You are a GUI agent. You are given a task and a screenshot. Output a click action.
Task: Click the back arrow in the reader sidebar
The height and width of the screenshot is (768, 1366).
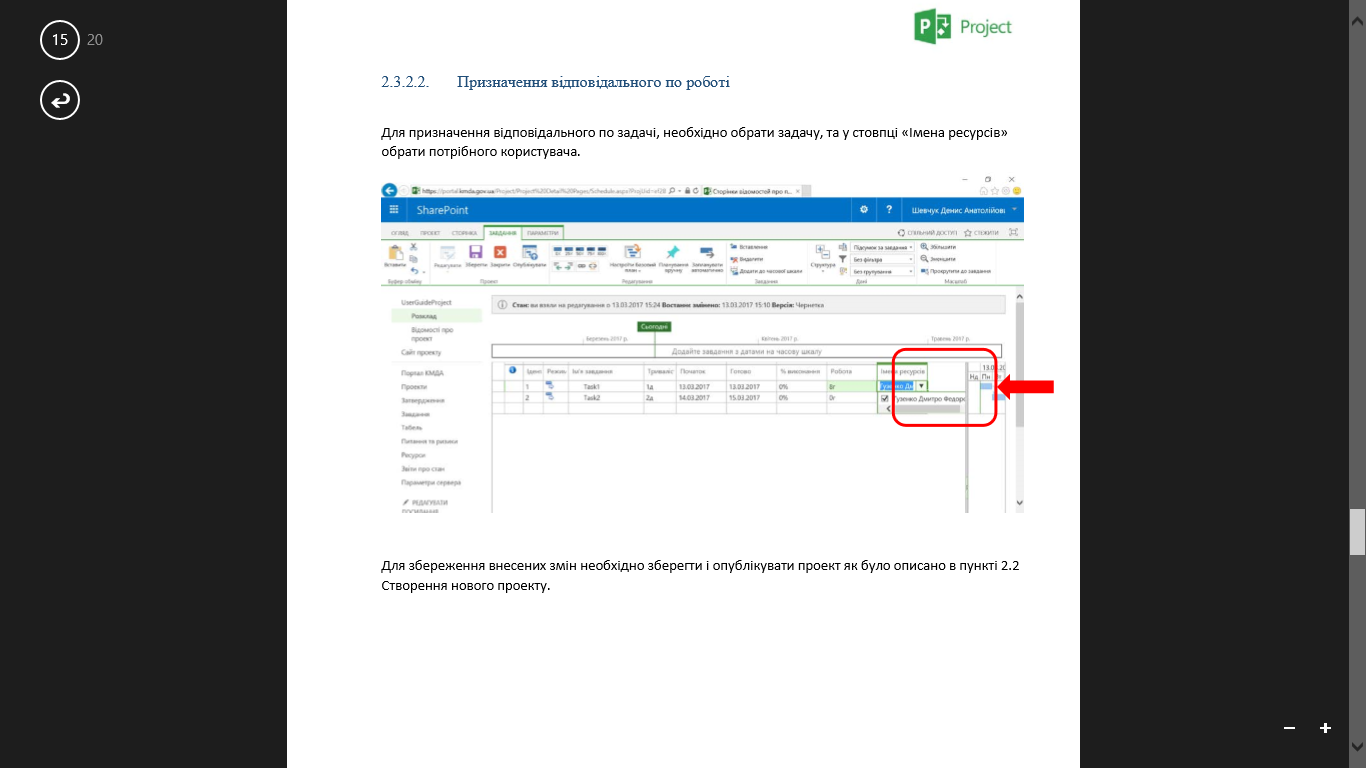click(60, 100)
